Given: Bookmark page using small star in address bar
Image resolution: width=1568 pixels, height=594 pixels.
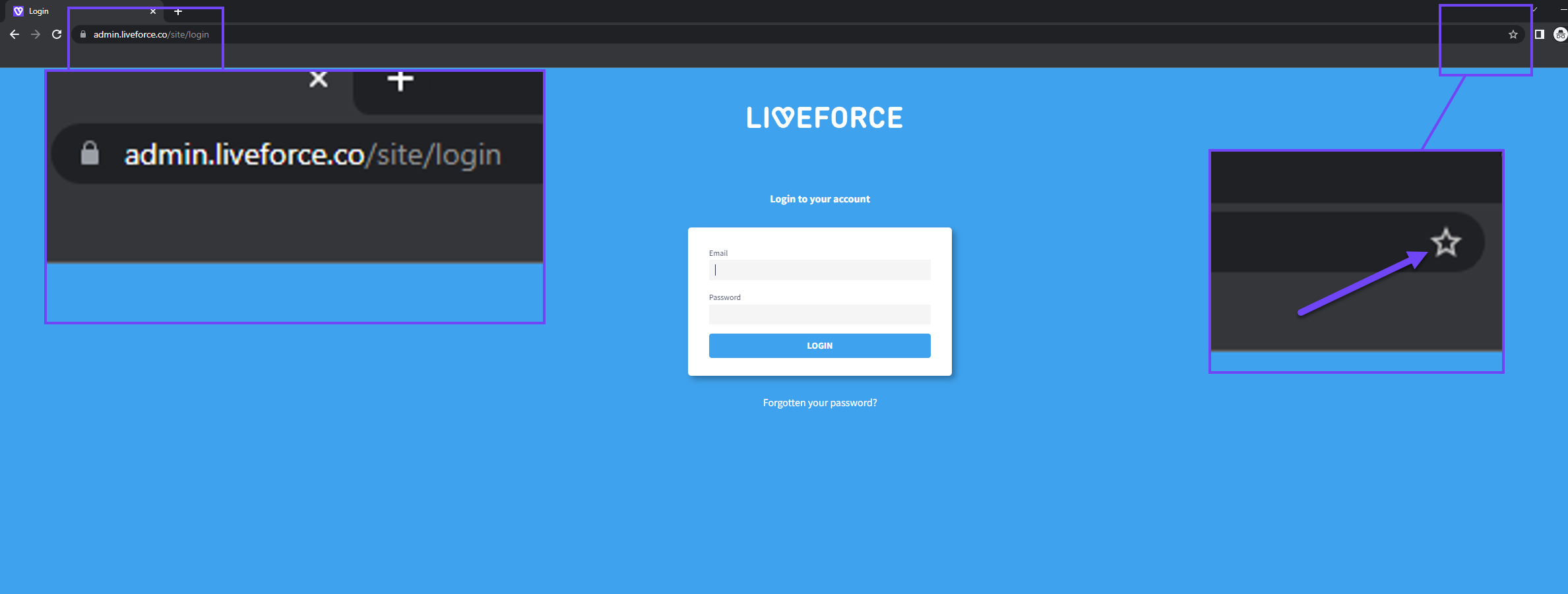Looking at the screenshot, I should coord(1513,34).
